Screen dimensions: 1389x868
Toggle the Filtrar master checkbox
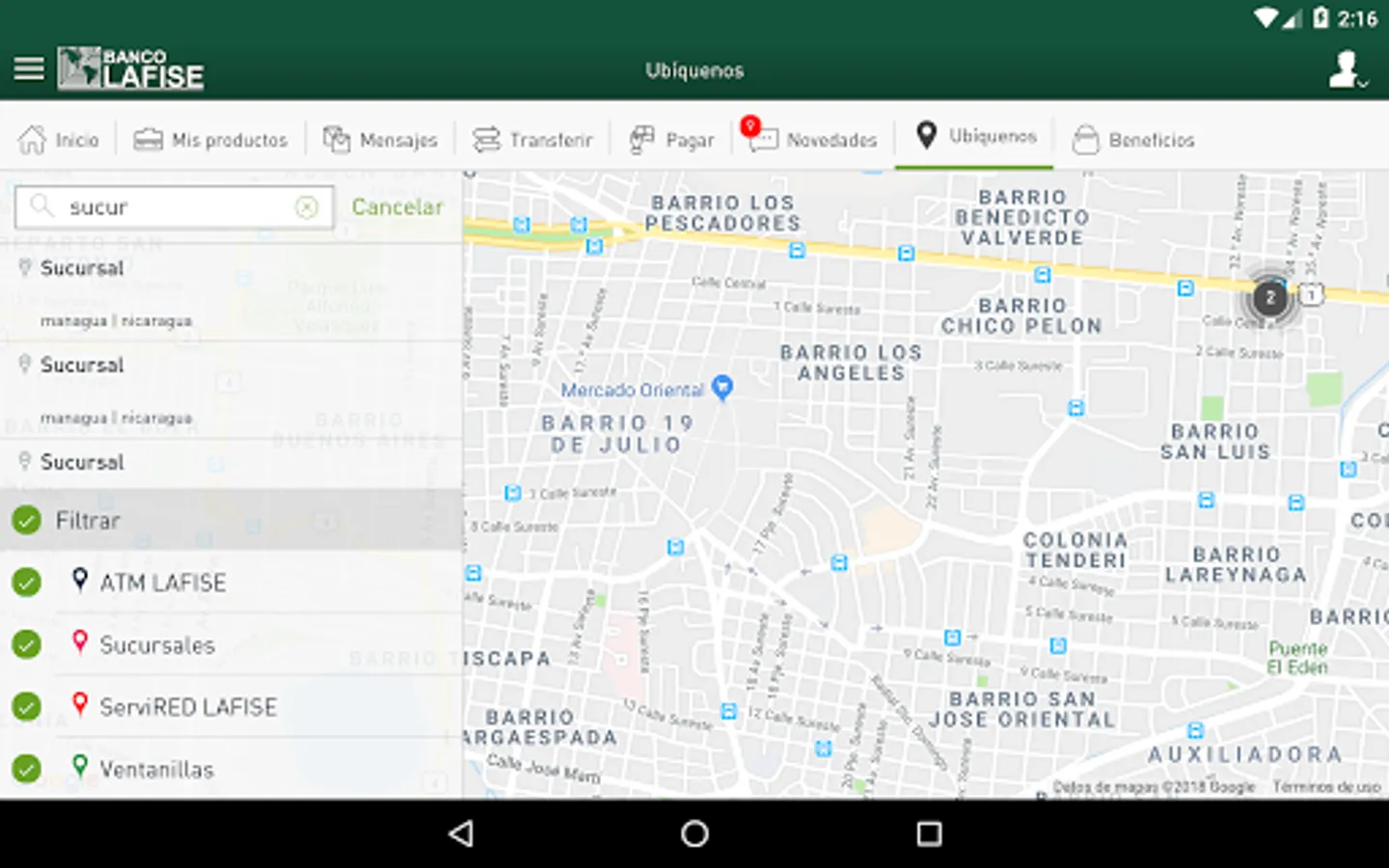coord(27,521)
